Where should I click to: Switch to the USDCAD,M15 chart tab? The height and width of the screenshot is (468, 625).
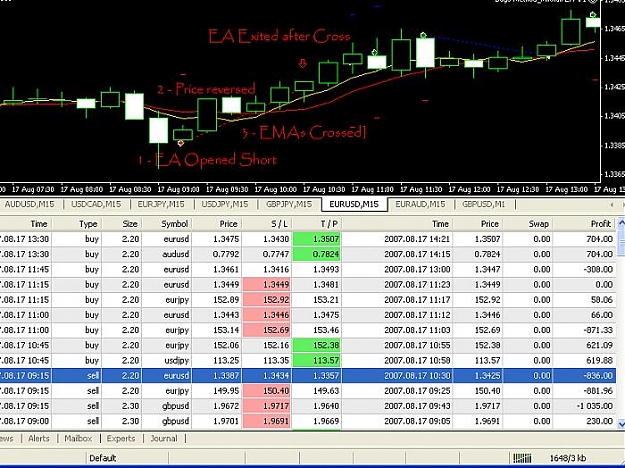point(96,205)
